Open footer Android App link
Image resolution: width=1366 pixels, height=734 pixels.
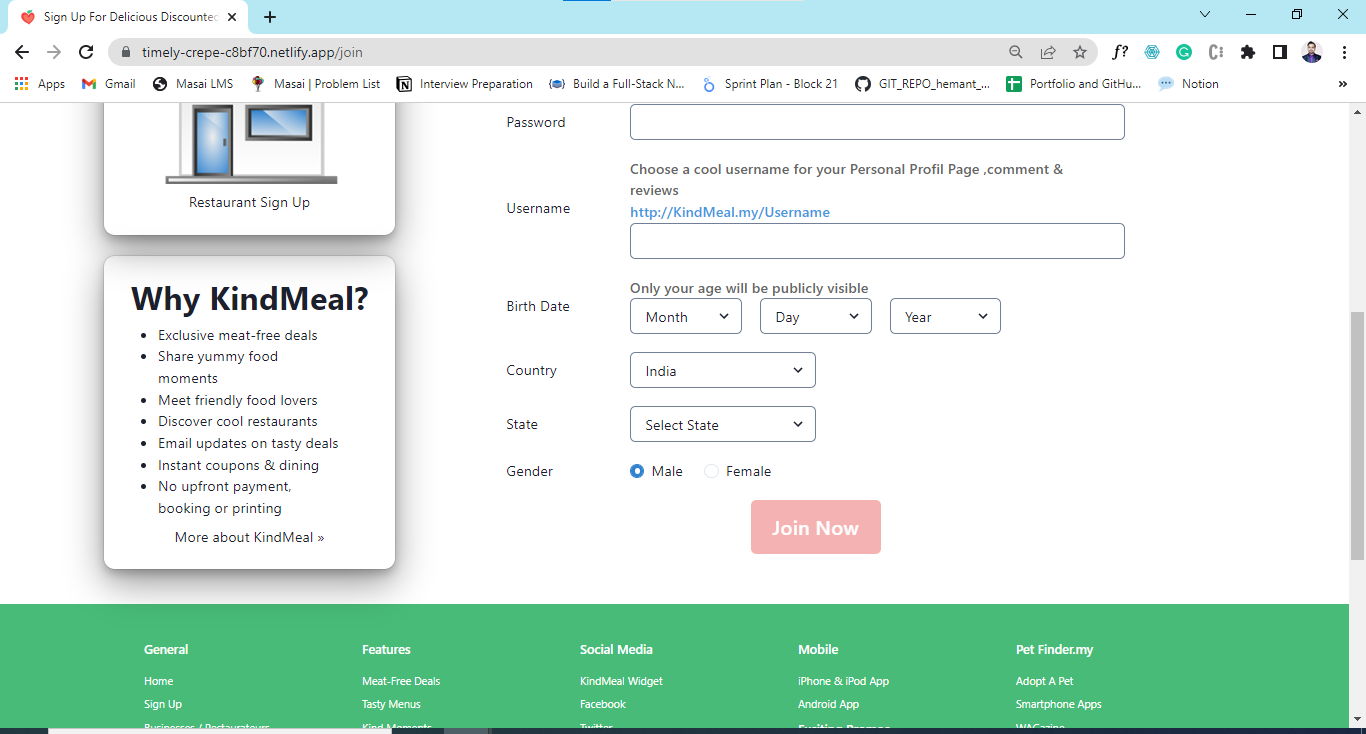click(x=828, y=704)
